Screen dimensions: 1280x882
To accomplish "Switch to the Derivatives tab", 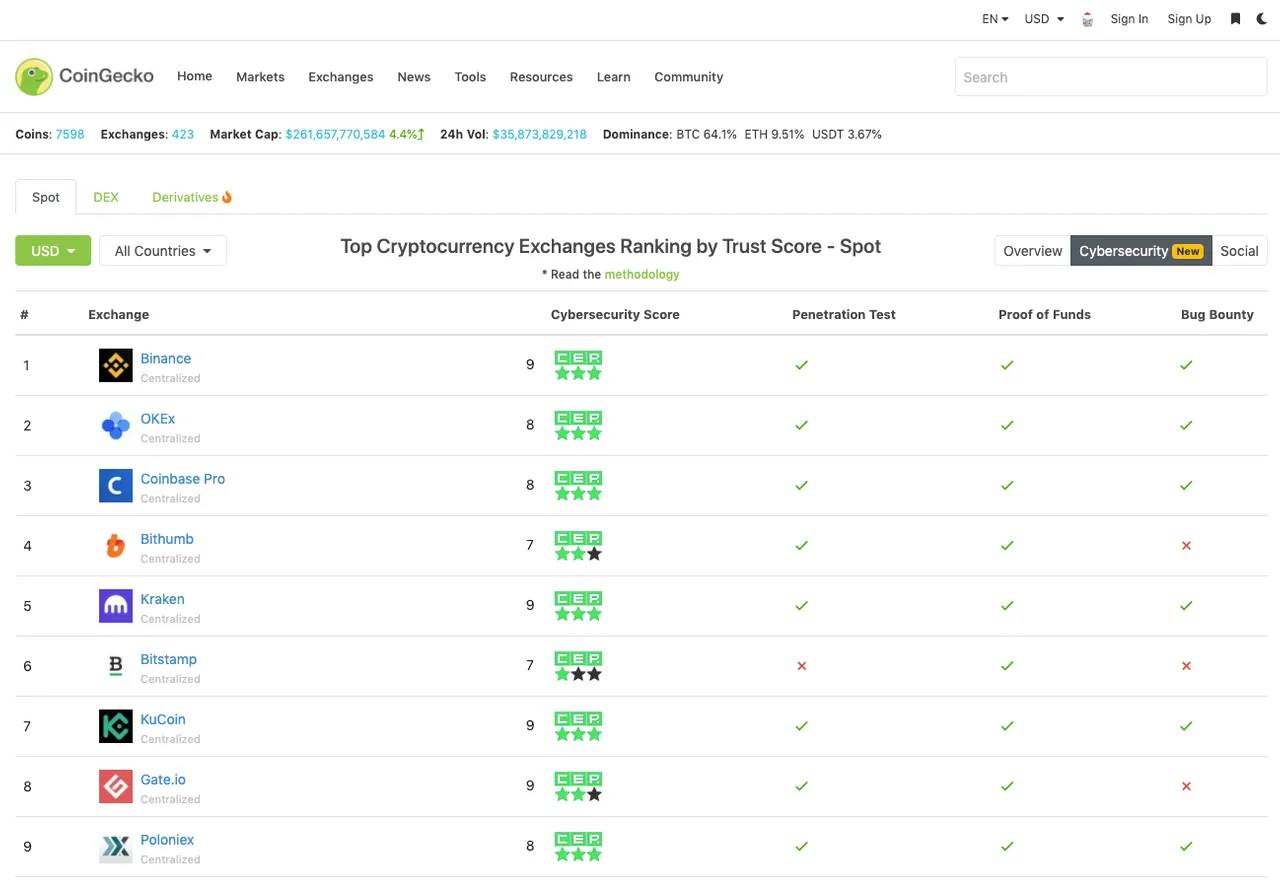I will pyautogui.click(x=192, y=197).
